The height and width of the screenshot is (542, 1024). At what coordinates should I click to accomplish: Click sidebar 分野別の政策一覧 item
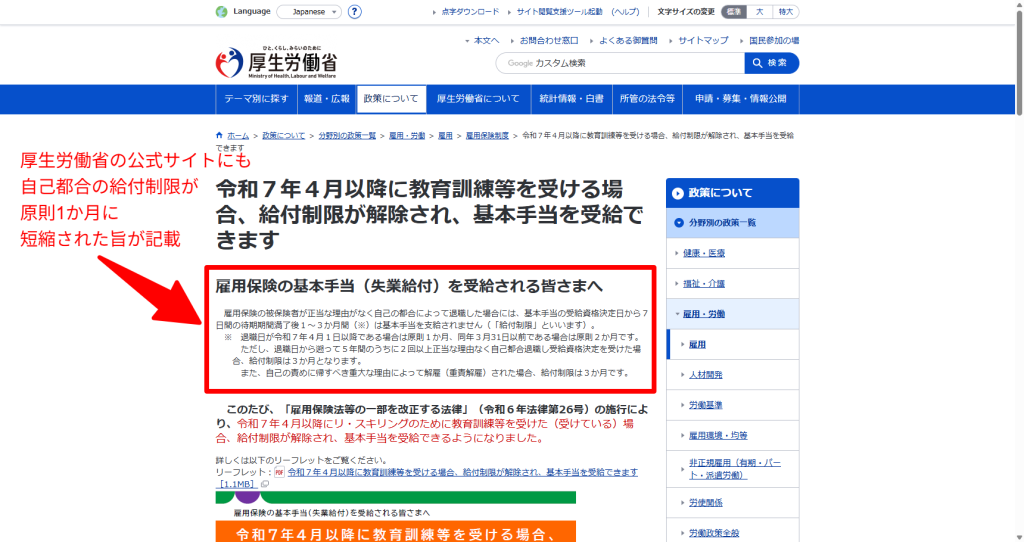(x=733, y=223)
